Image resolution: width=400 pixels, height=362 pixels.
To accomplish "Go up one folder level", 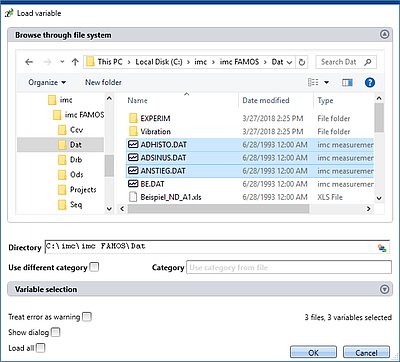I will point(75,62).
